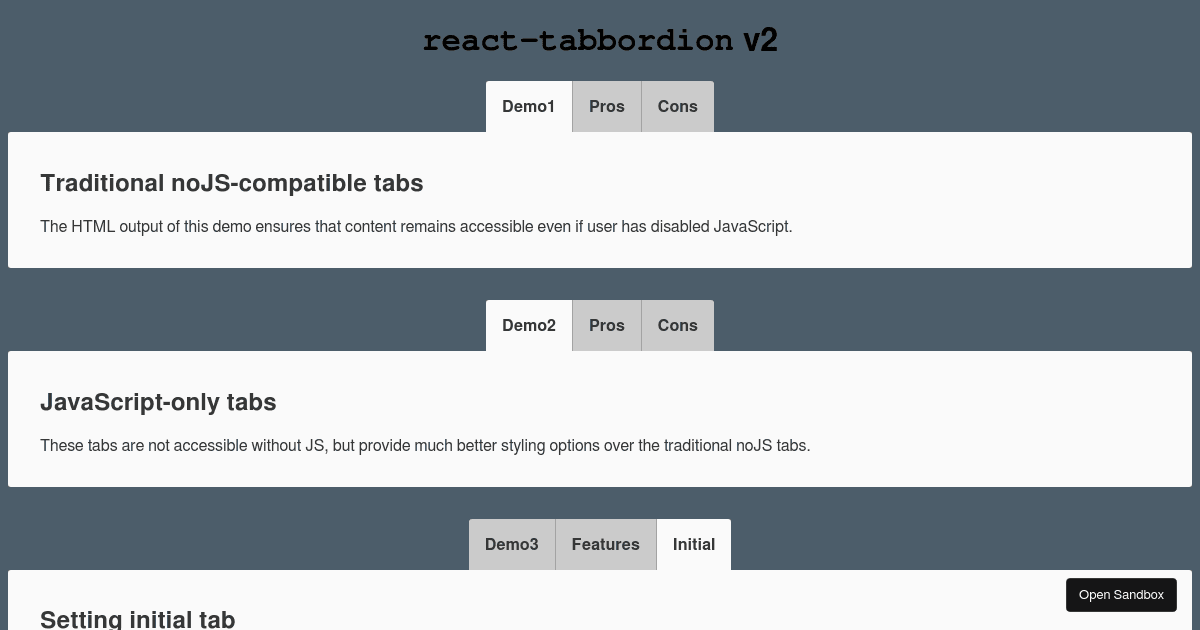Click the Traditional noJS-compatible tabs heading
Viewport: 1200px width, 630px height.
[x=232, y=183]
